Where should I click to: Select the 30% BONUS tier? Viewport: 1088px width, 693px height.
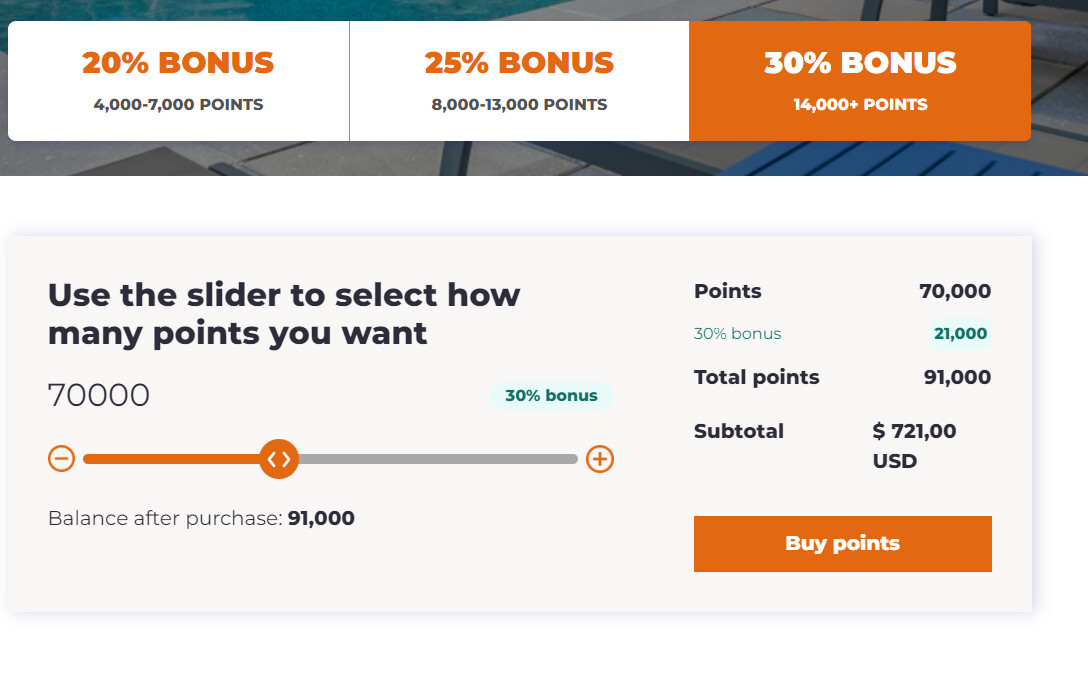point(860,81)
